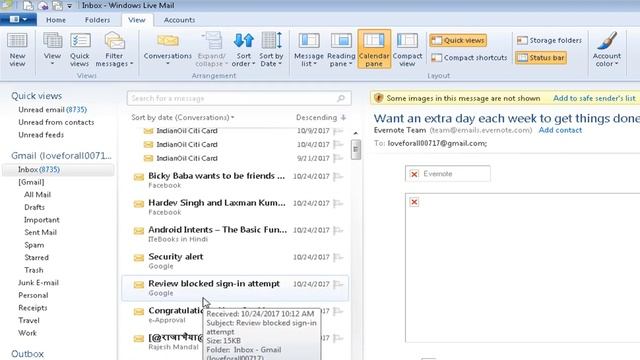
Task: Open the Quick Access Toolbar customize arrow
Action: pos(70,6)
